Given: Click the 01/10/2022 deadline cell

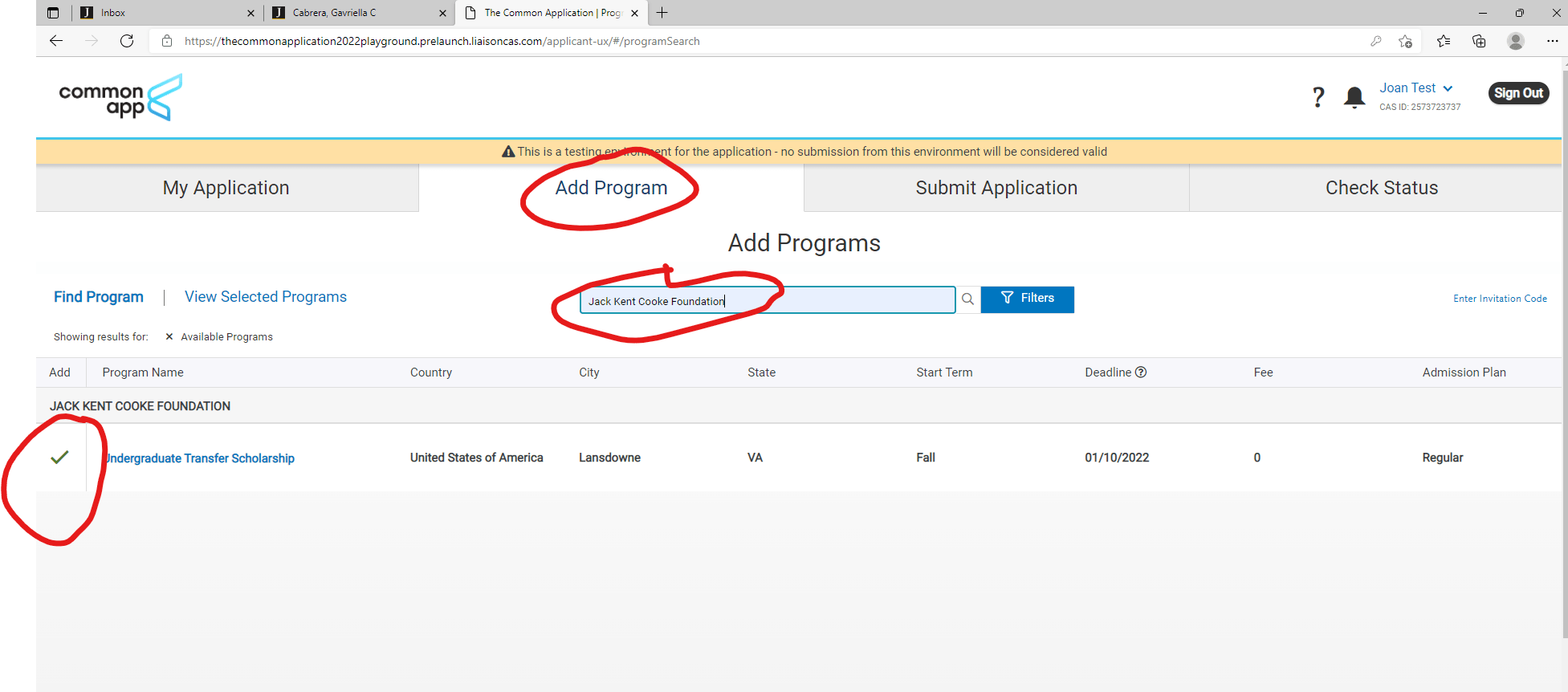Looking at the screenshot, I should pos(1117,458).
